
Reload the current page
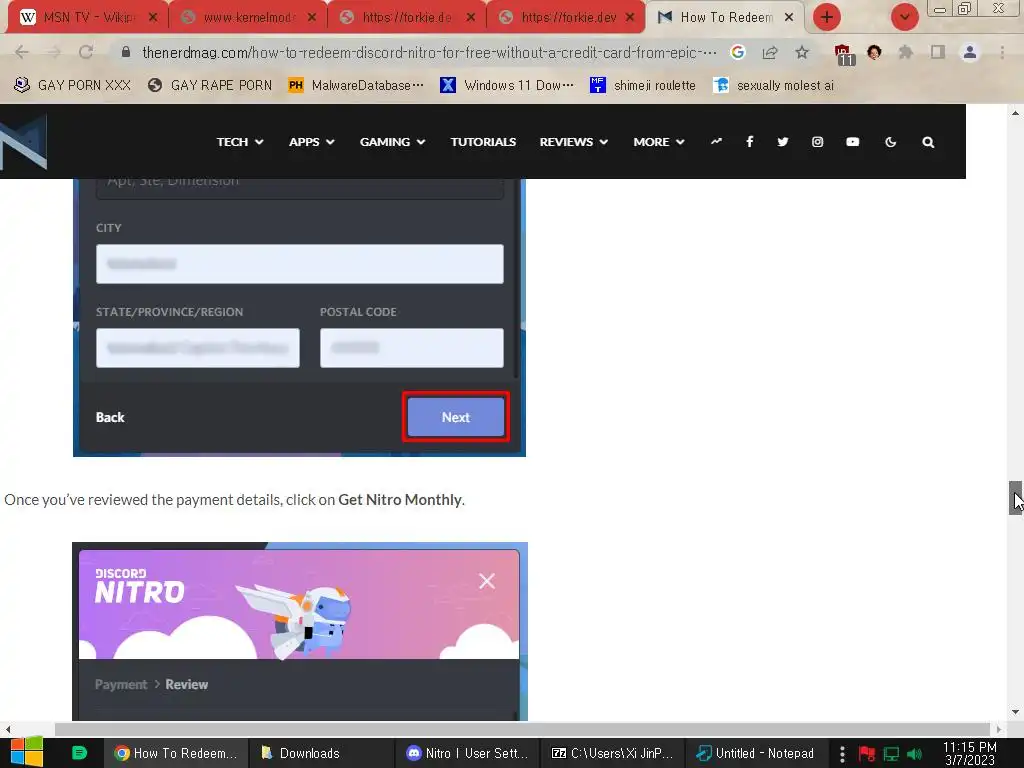click(x=86, y=52)
